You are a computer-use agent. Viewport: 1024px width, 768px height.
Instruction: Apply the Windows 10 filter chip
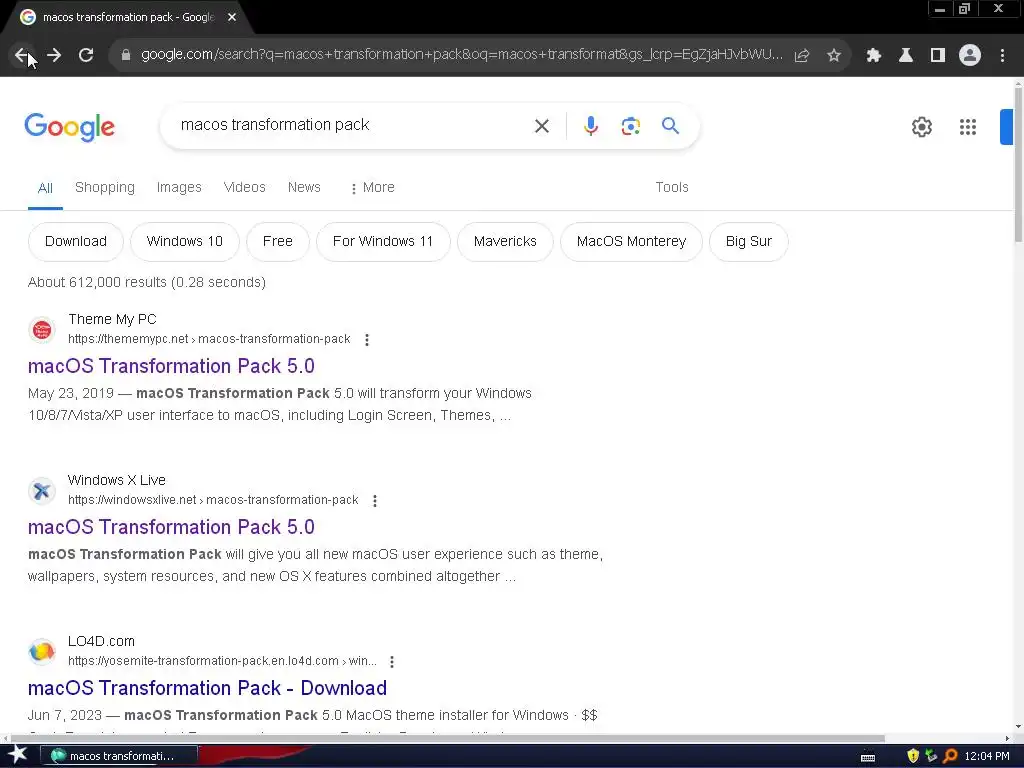click(x=185, y=242)
